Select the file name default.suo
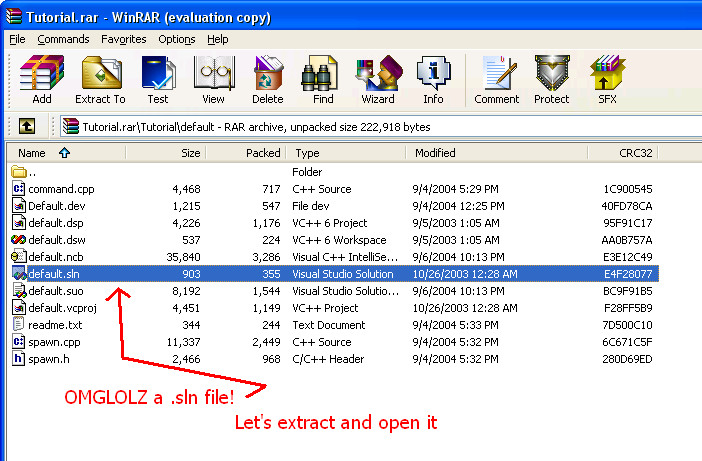 click(56, 291)
